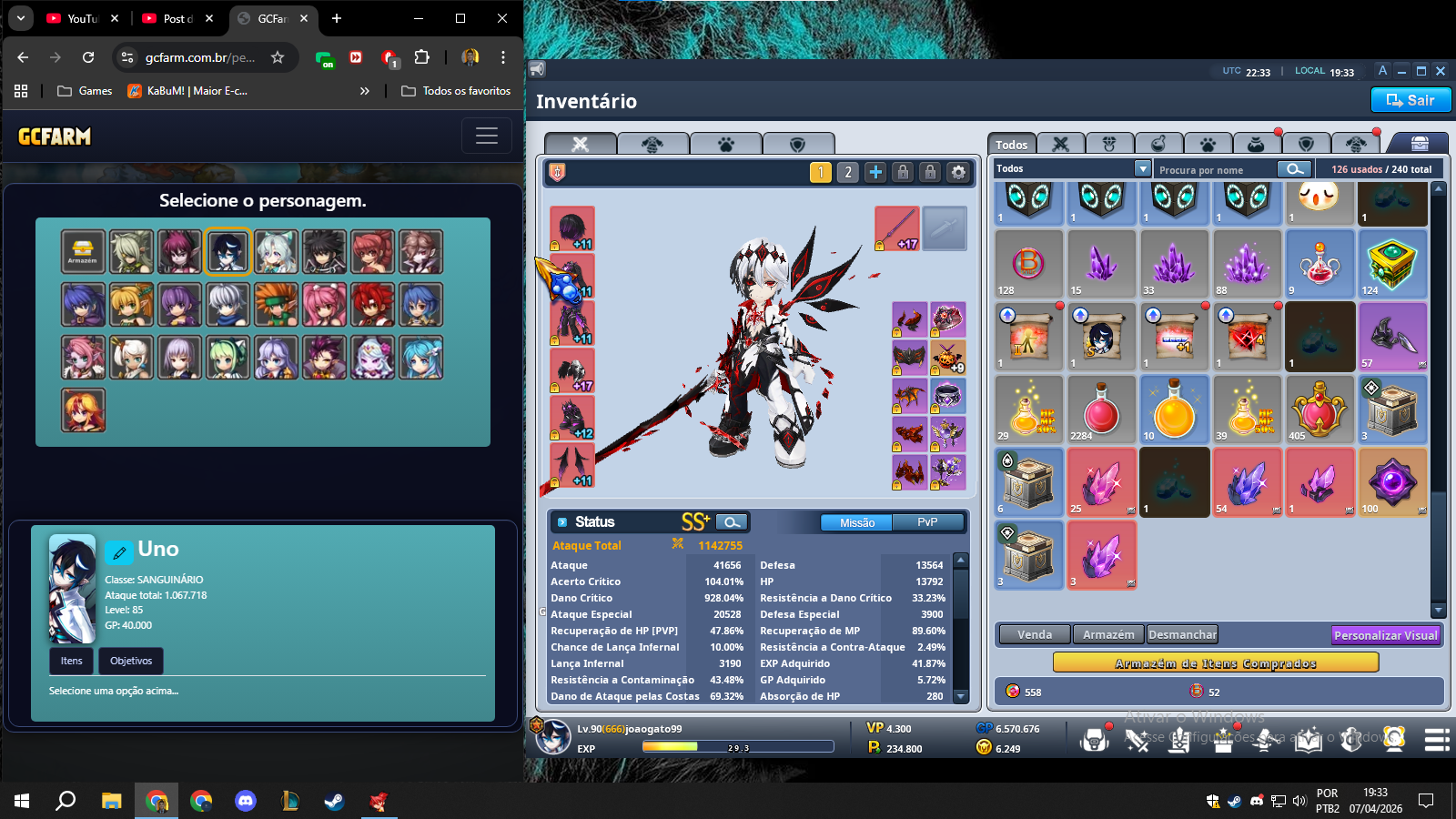Open File Explorer from the taskbar
This screenshot has height=819, width=1456.
coord(111,801)
